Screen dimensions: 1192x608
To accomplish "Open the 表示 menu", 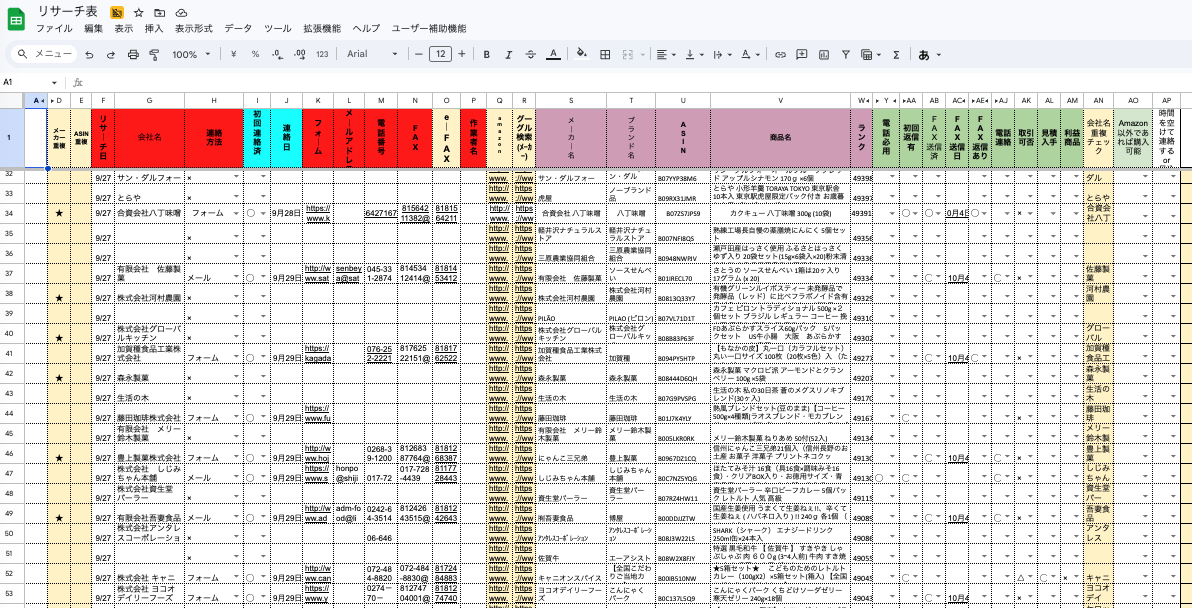I will 124,29.
